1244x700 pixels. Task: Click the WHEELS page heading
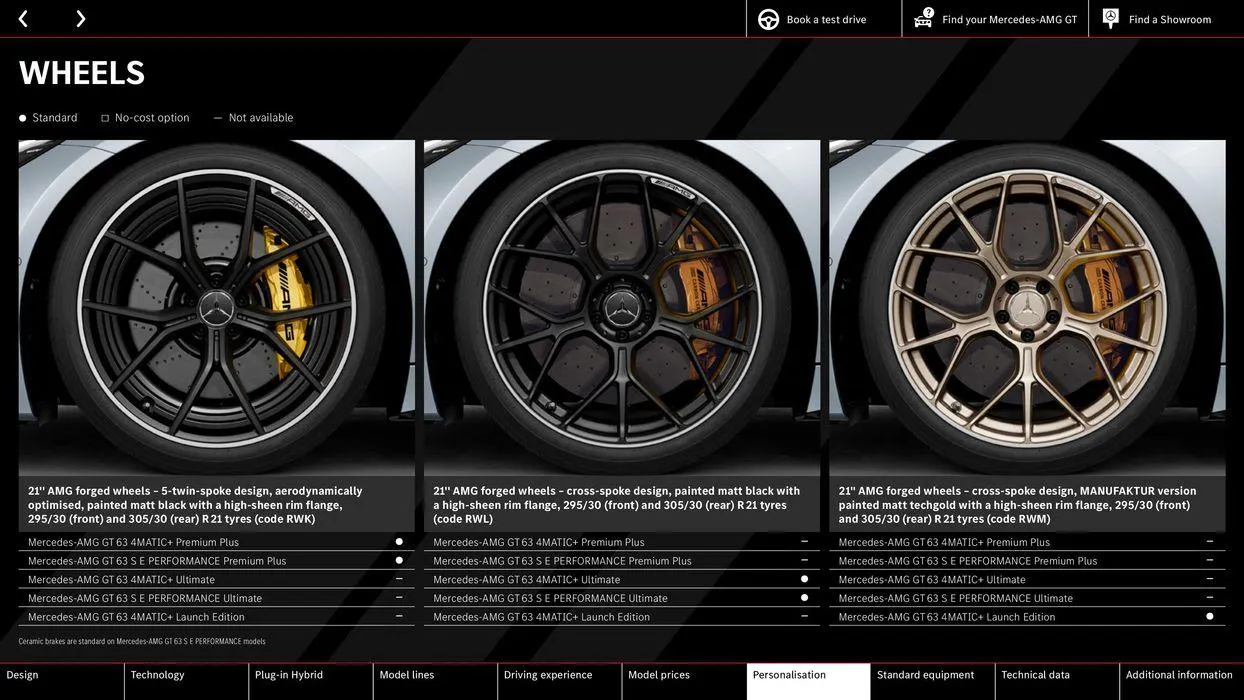[82, 72]
